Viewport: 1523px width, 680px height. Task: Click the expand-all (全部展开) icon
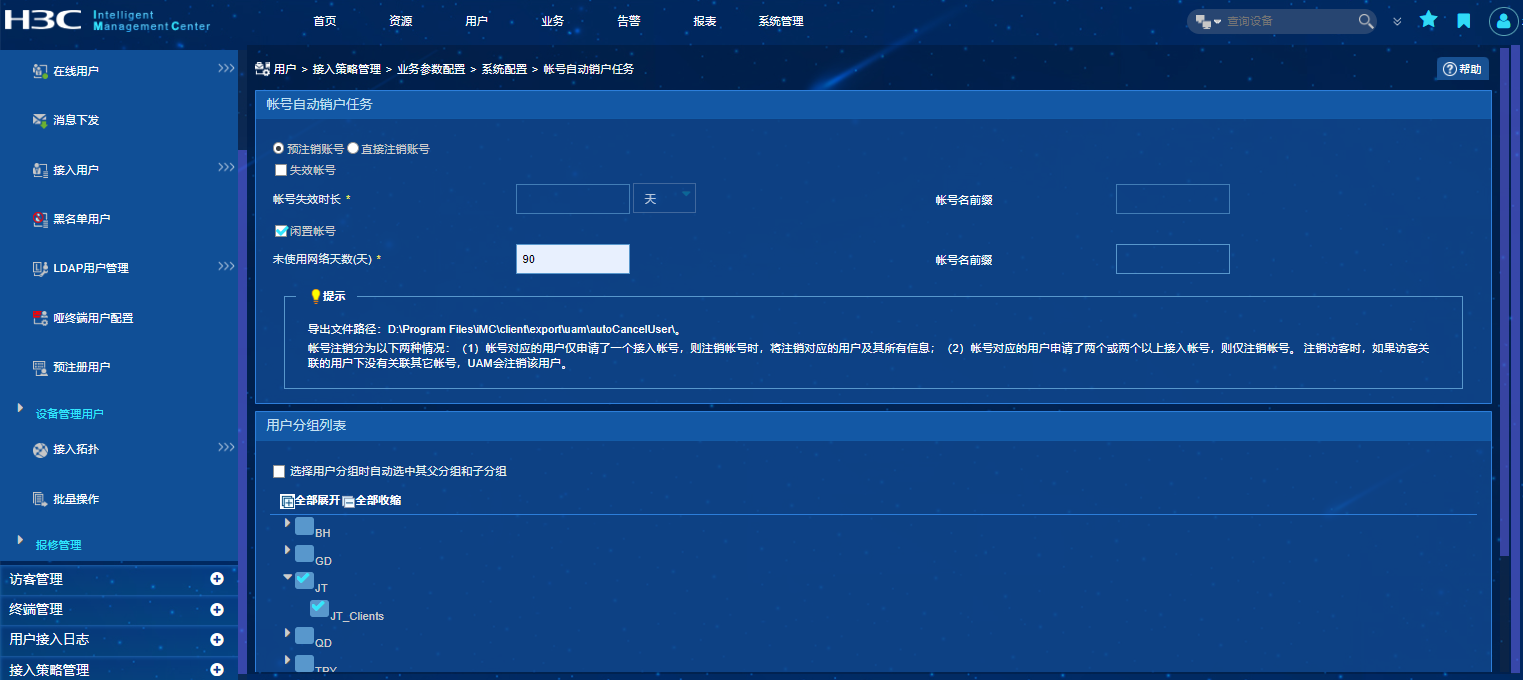point(287,501)
